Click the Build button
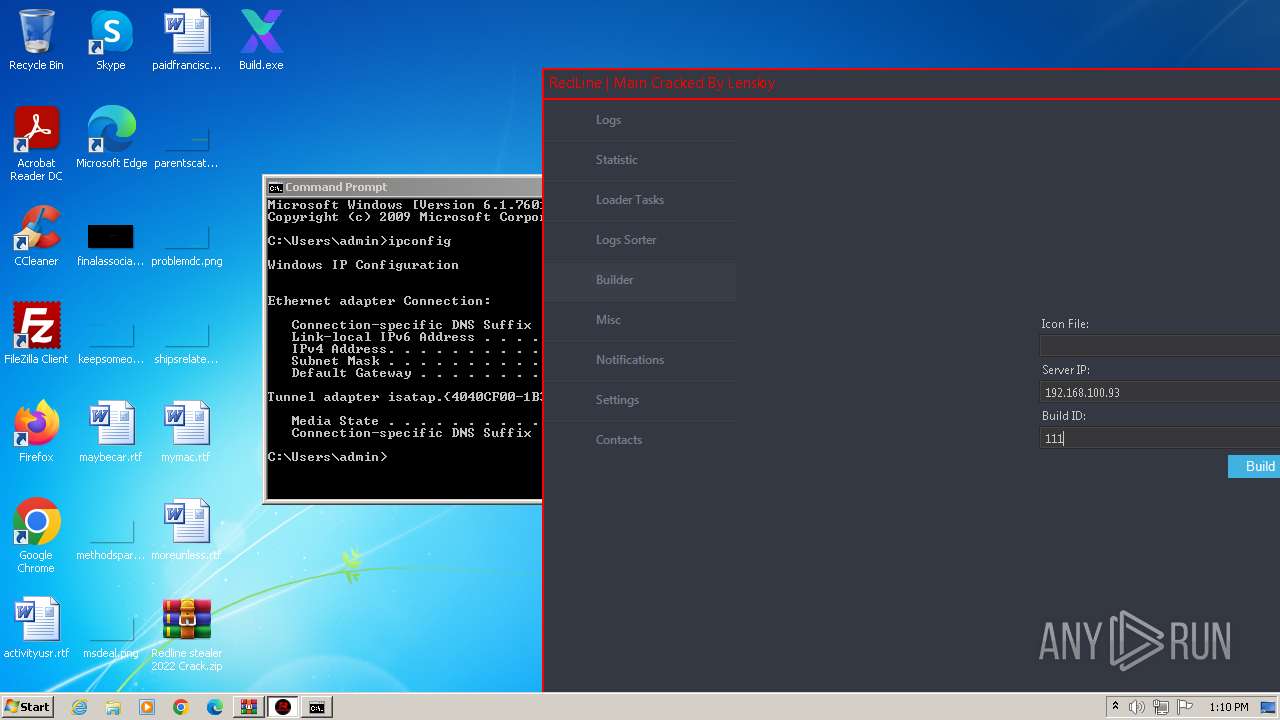This screenshot has width=1280, height=720. [x=1254, y=466]
